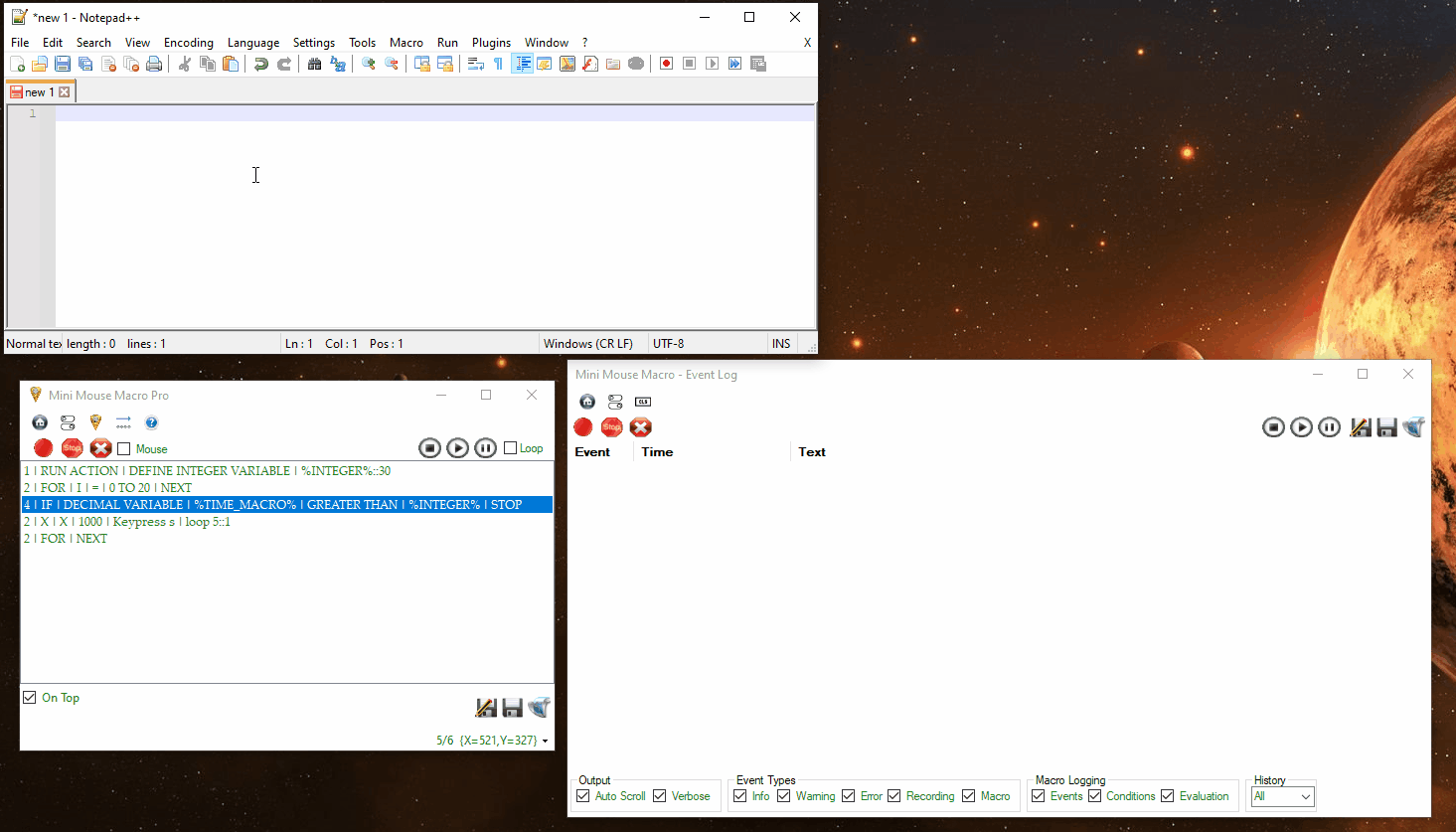The width and height of the screenshot is (1456, 832).
Task: Click the CLS clear icon in Event Log
Action: coord(643,402)
